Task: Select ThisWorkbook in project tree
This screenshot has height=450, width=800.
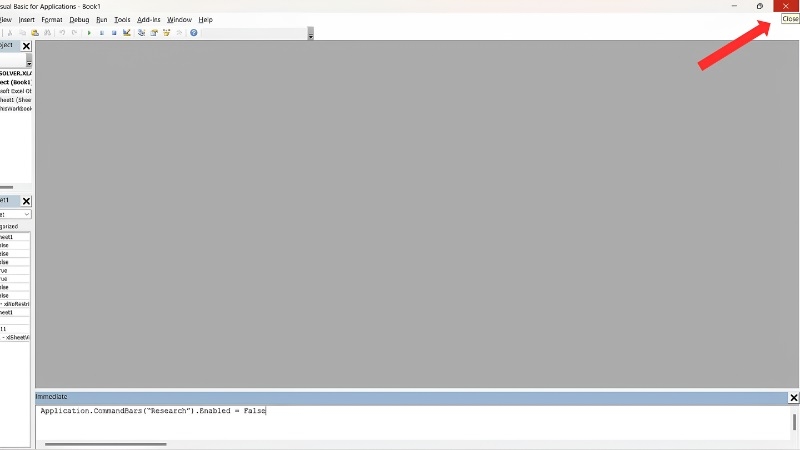Action: pyautogui.click(x=16, y=109)
